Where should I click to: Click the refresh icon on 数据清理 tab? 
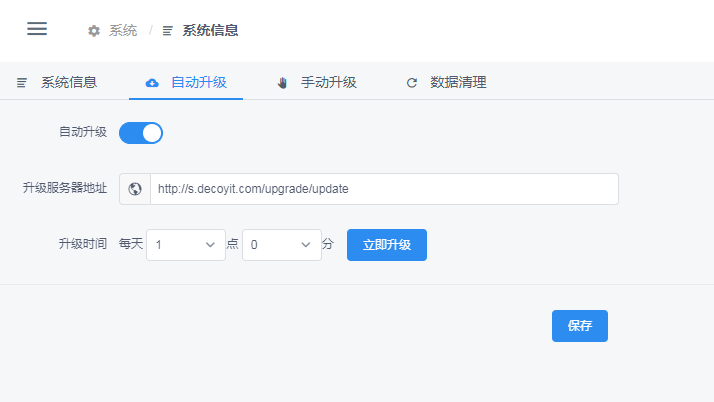click(x=411, y=83)
